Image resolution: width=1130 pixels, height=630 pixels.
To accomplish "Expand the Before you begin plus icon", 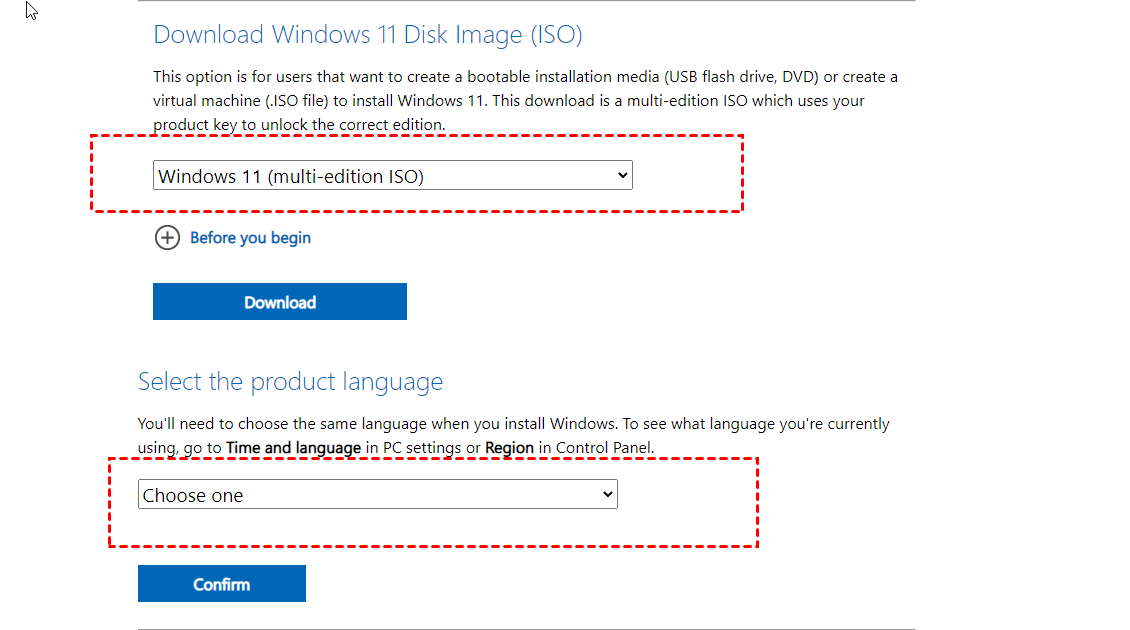I will click(x=166, y=238).
